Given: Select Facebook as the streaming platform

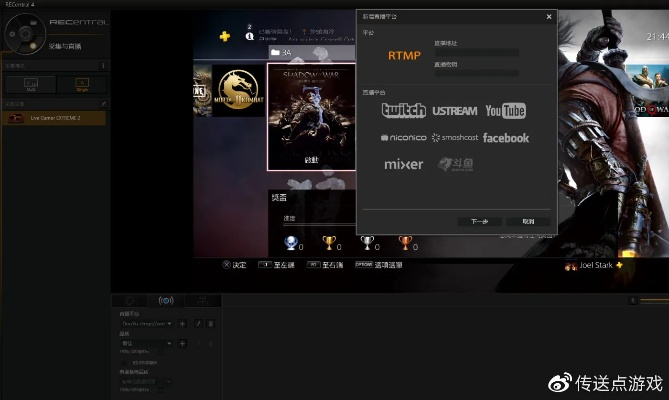Looking at the screenshot, I should [x=506, y=138].
